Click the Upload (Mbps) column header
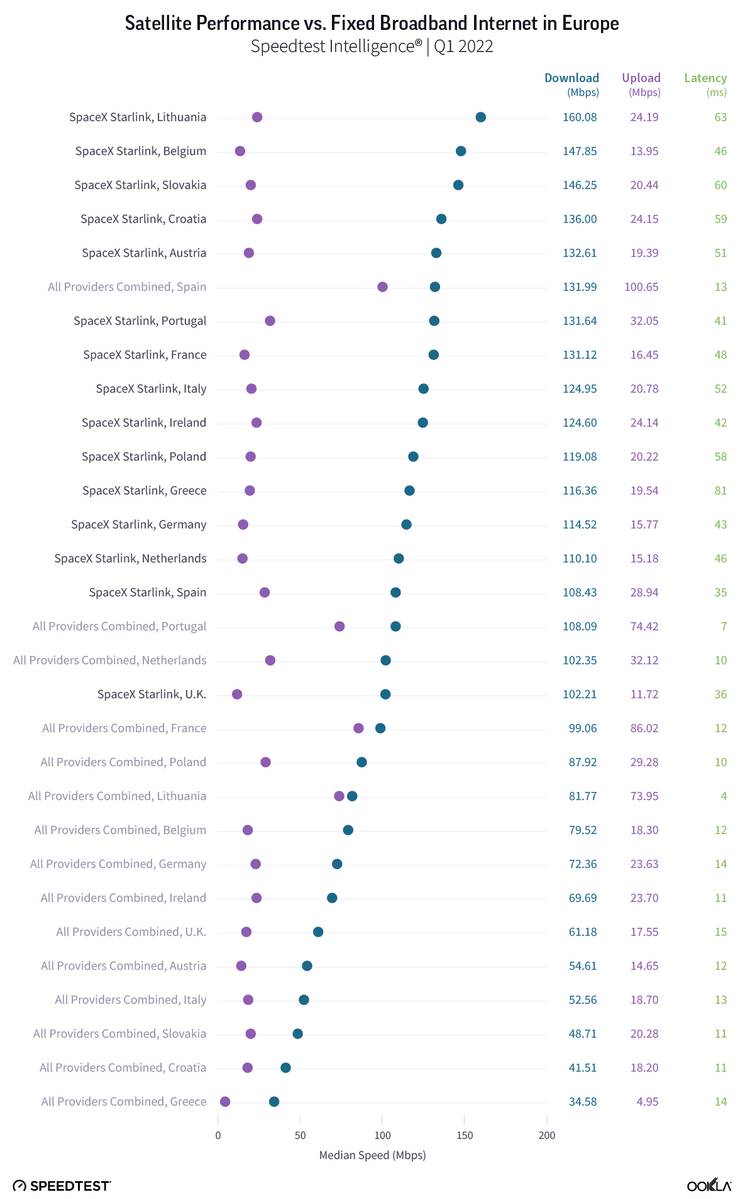 pyautogui.click(x=641, y=84)
